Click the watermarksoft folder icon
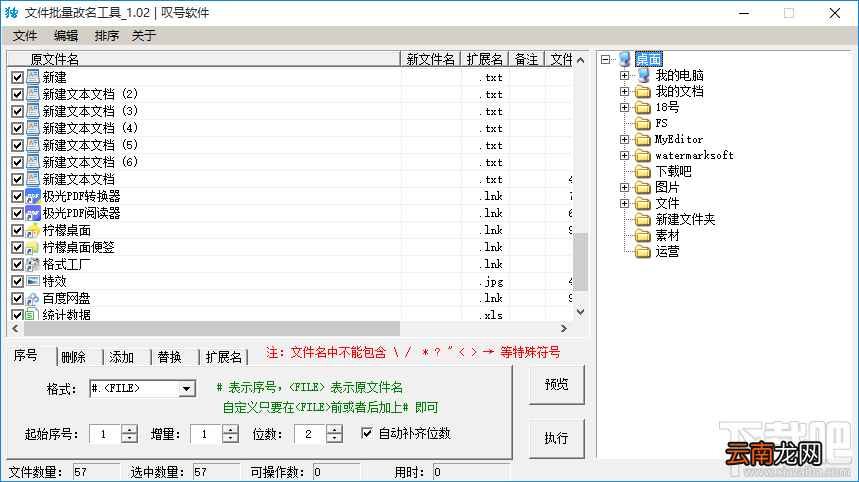This screenshot has width=859, height=482. click(643, 156)
